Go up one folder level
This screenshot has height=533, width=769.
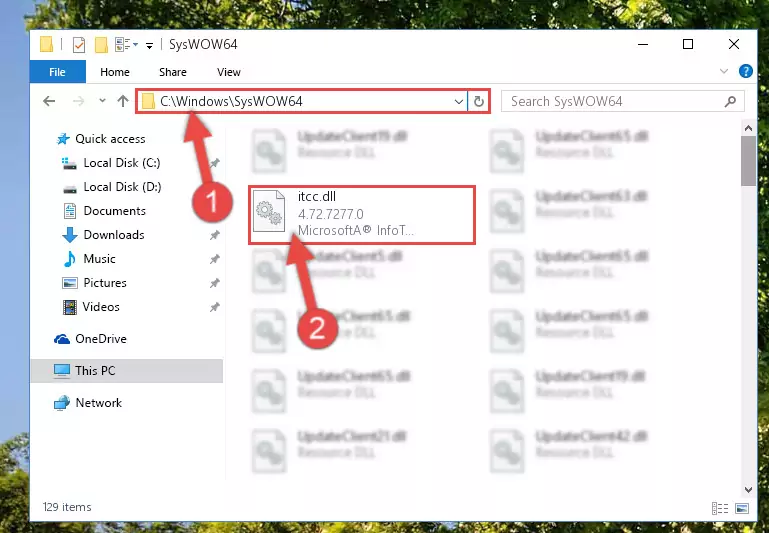(123, 101)
